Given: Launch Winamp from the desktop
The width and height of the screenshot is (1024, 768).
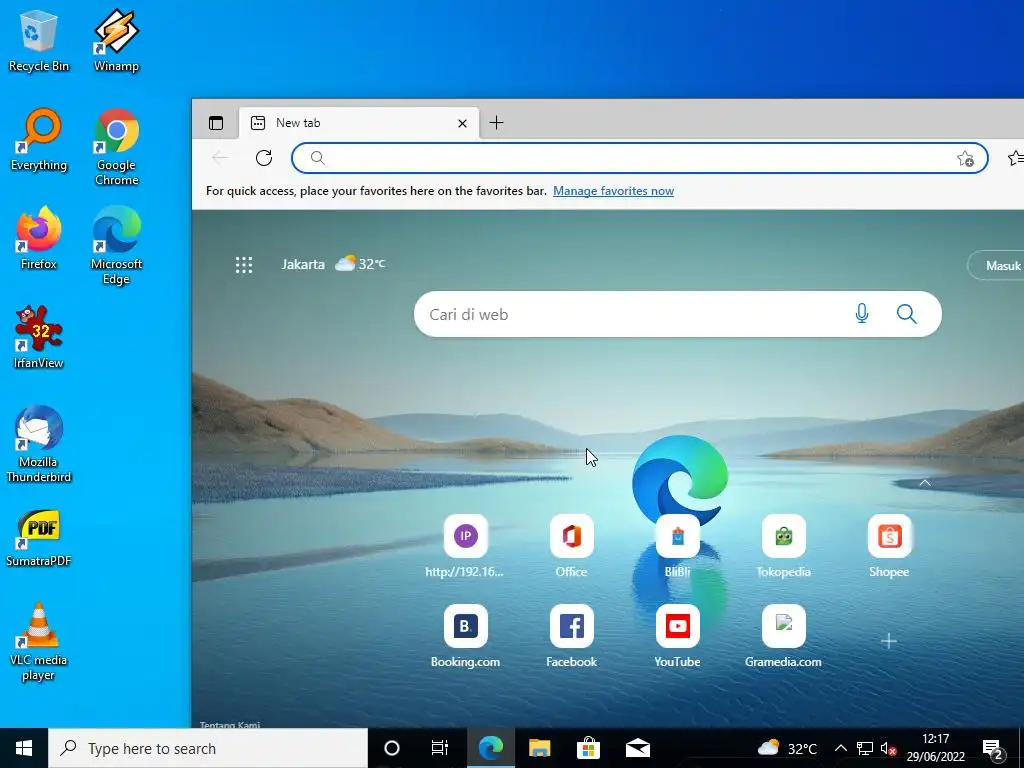Looking at the screenshot, I should click(x=116, y=40).
